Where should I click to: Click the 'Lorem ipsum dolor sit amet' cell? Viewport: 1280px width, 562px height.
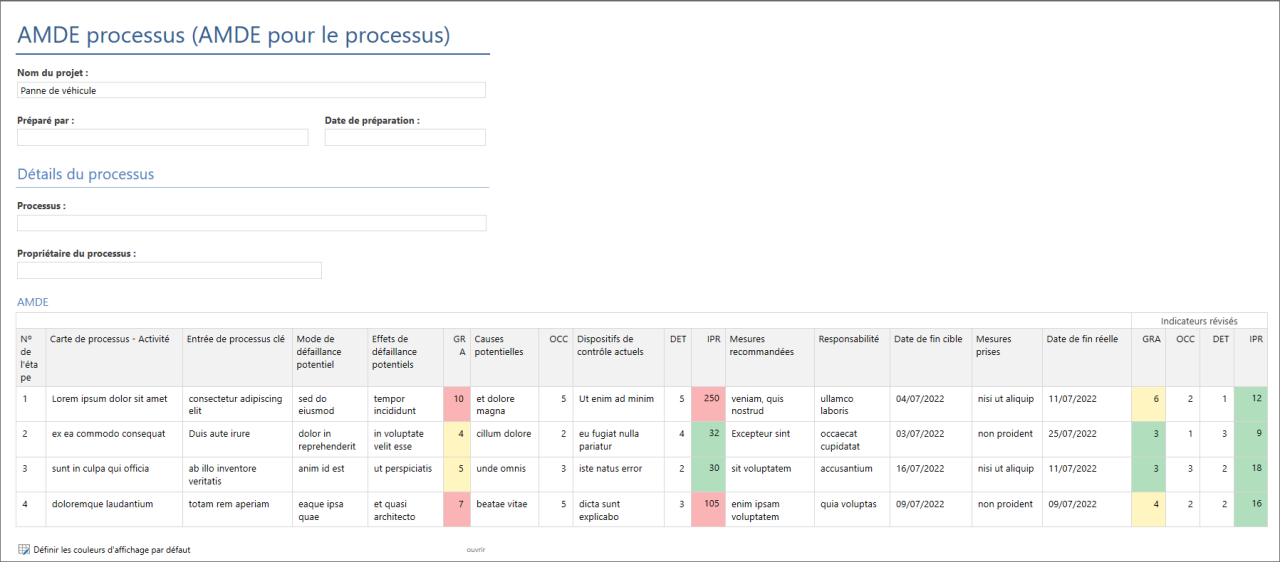click(x=110, y=398)
